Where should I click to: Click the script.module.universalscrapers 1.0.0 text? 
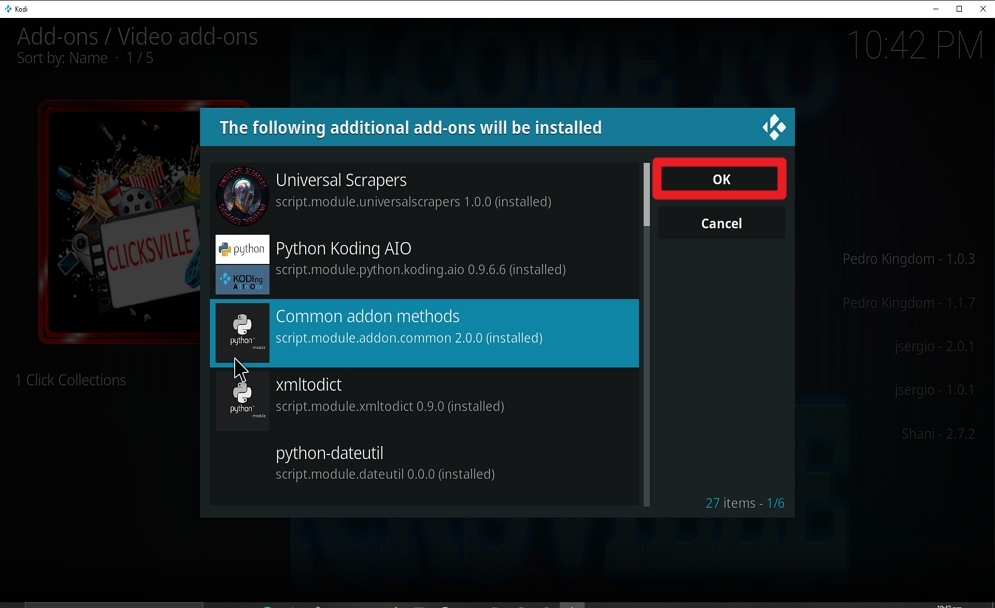tap(413, 202)
